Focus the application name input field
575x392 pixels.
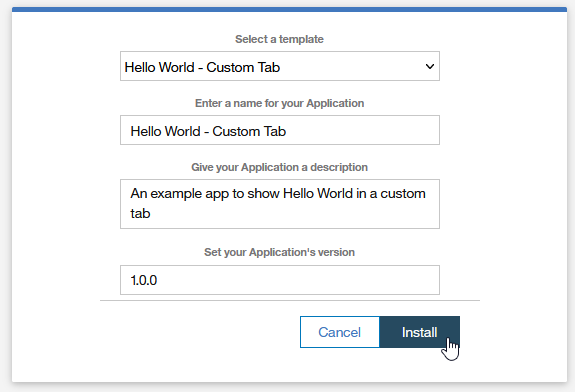click(280, 130)
